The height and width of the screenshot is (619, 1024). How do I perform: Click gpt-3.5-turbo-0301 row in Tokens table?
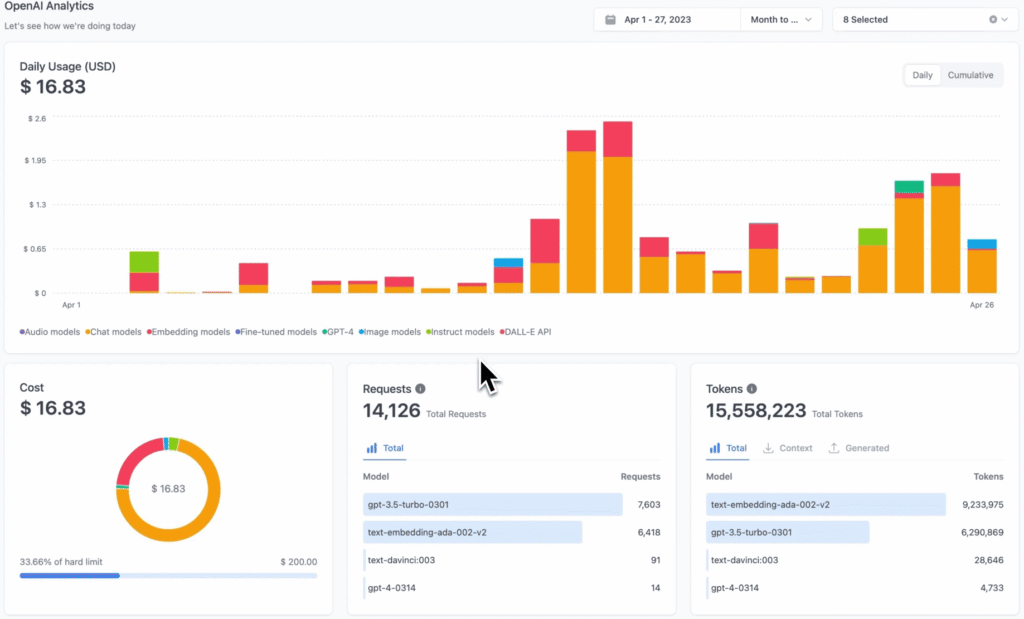pos(855,532)
